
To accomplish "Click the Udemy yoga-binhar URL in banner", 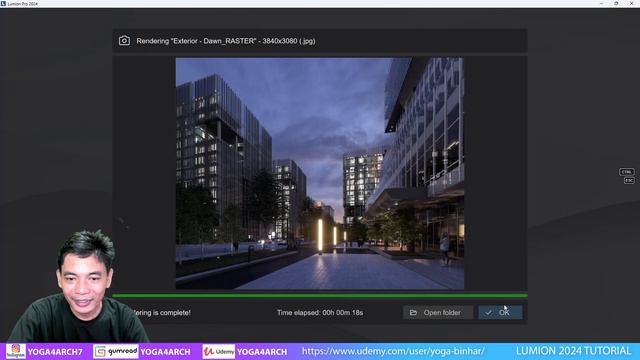I will tap(393, 351).
